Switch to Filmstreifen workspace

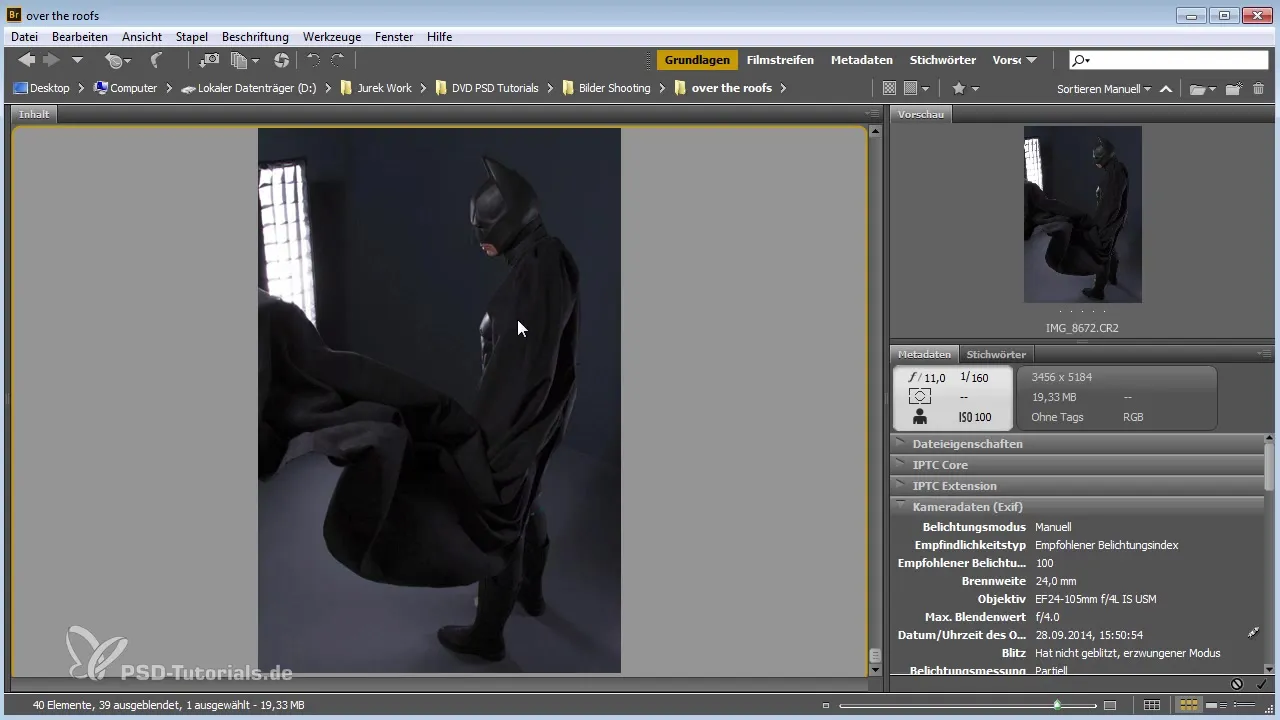point(780,60)
